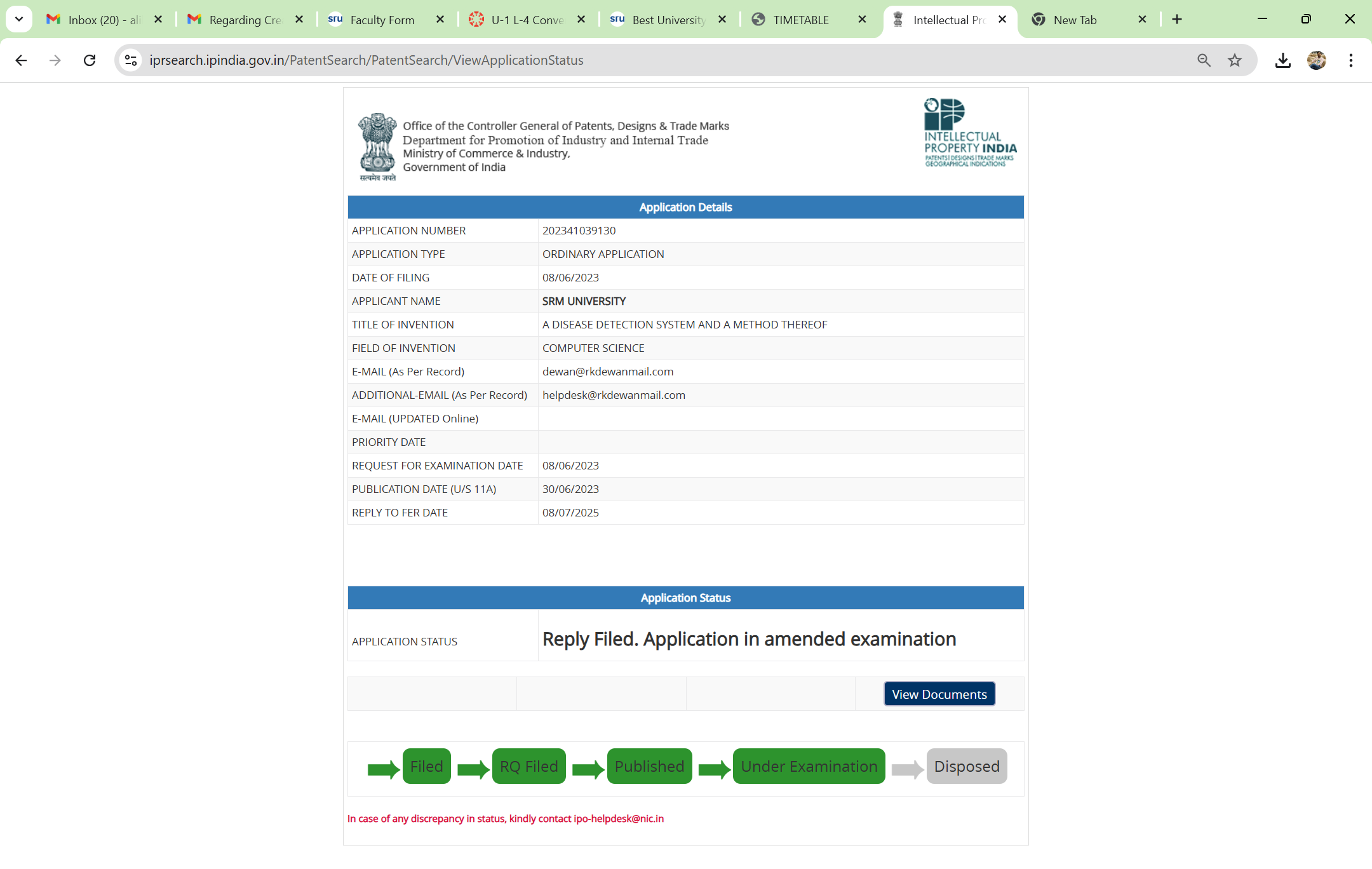
Task: Click the Intellectual Property India logo
Action: (x=969, y=133)
